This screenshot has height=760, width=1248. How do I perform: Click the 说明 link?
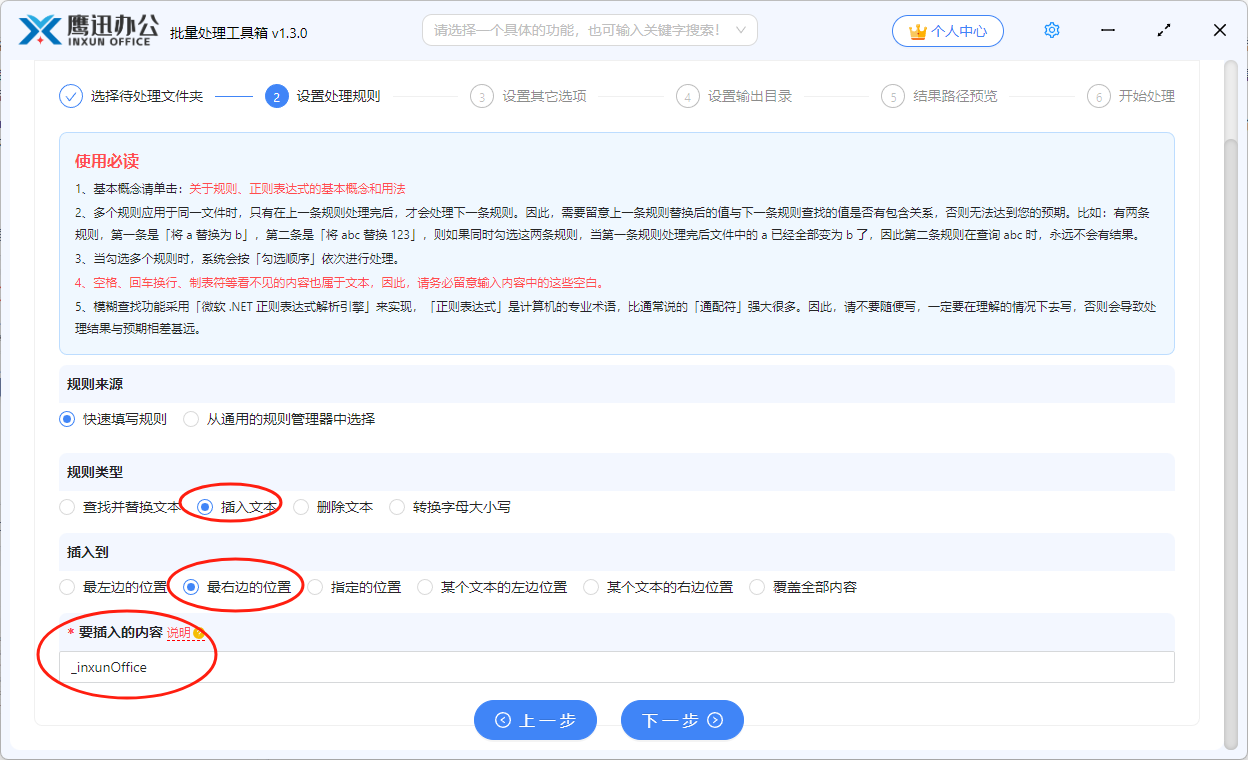coord(178,633)
